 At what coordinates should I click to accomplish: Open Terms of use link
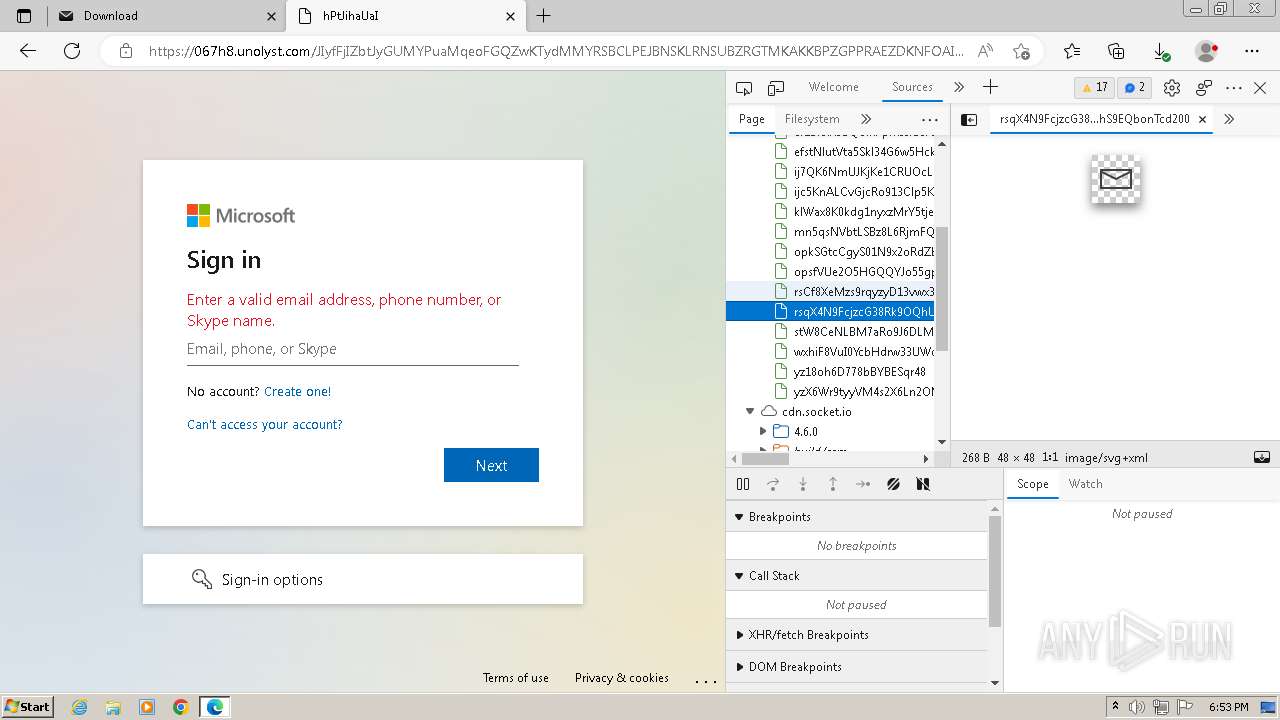pos(516,678)
